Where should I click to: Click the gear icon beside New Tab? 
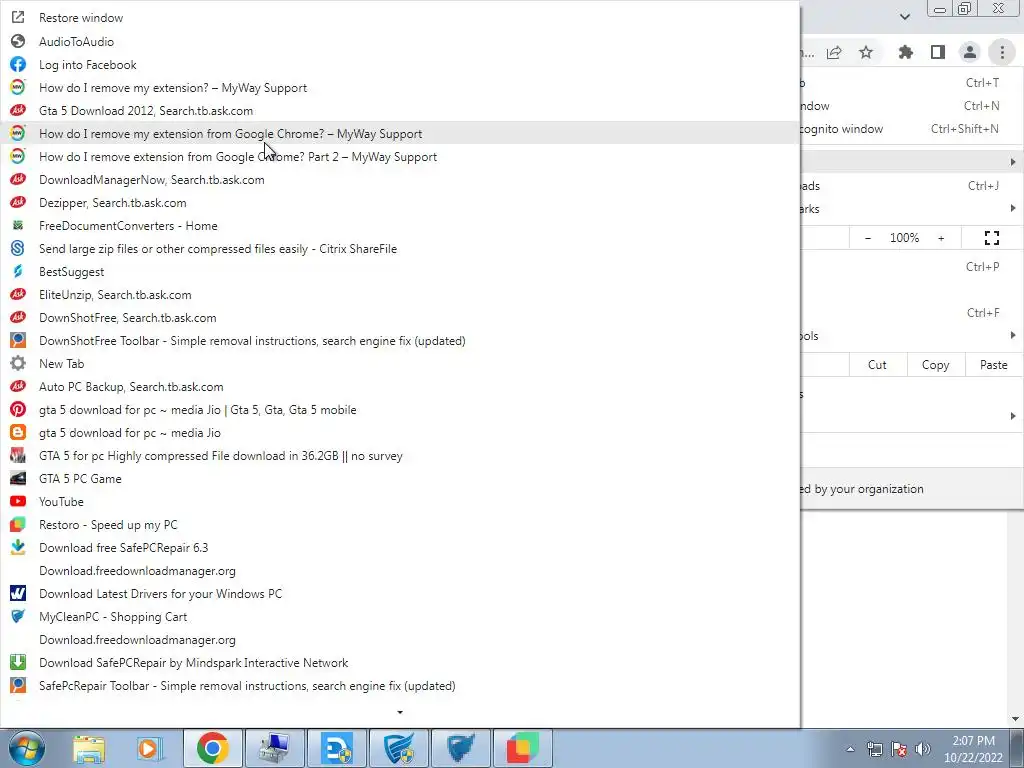[18, 364]
